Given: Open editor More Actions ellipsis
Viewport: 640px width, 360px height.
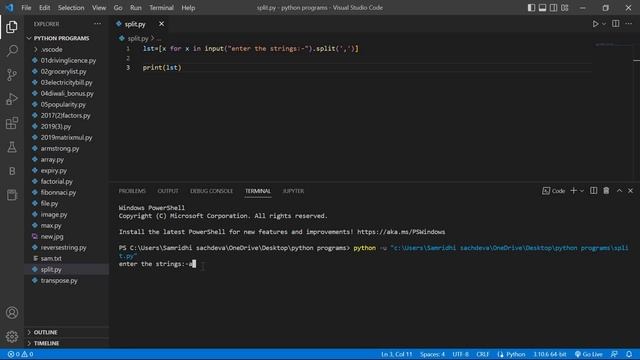Looking at the screenshot, I should pos(629,24).
